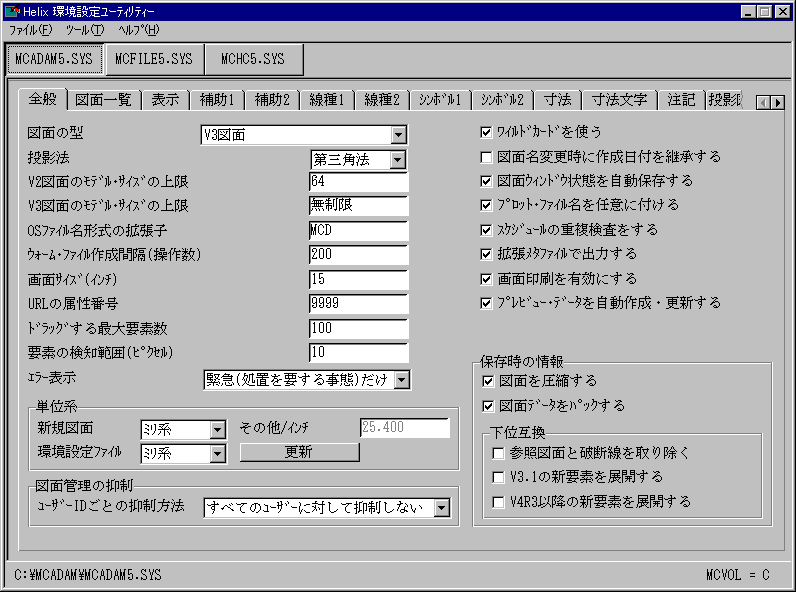Select the MCADAM5.SYS file button
Viewport: 796px width, 592px height.
pos(54,59)
